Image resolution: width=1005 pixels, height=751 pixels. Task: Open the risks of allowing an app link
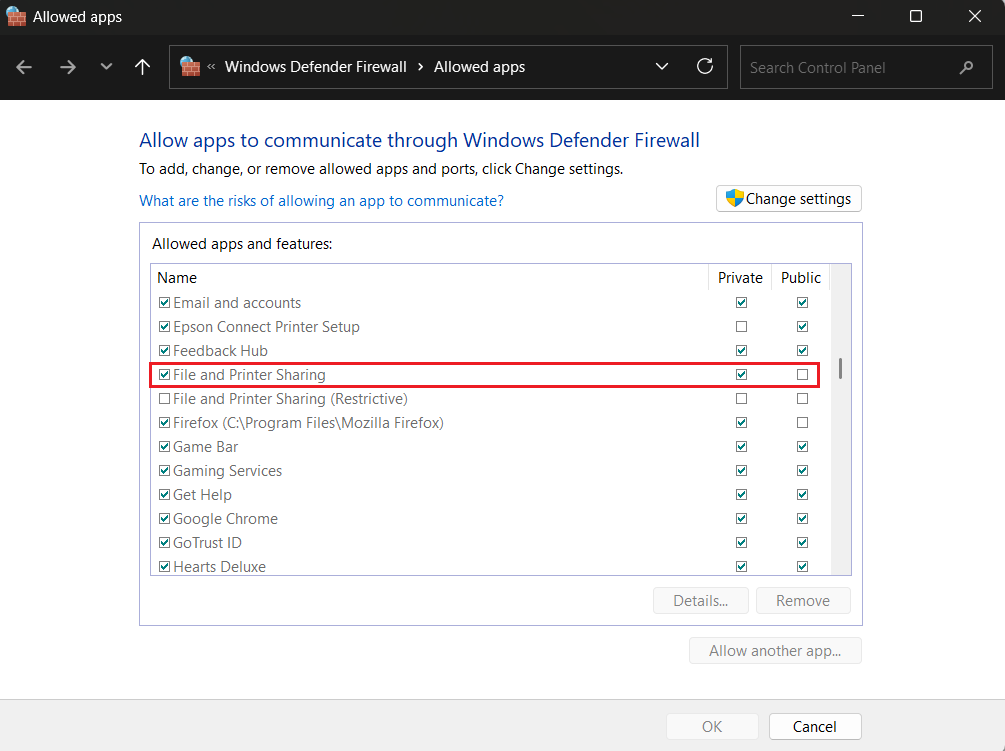coord(321,201)
